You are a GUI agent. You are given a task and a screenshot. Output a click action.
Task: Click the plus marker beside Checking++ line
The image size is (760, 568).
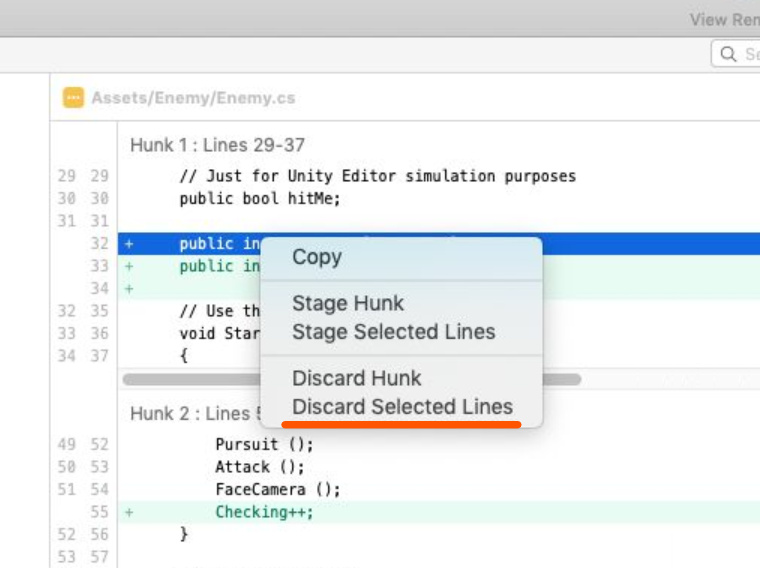click(x=129, y=512)
